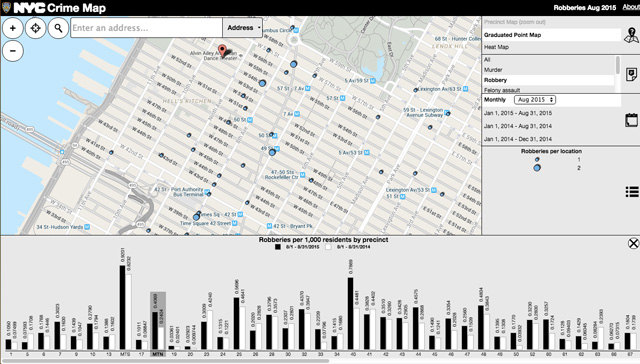Zoom out the map with minus button
This screenshot has width=640, height=364.
[x=13, y=51]
